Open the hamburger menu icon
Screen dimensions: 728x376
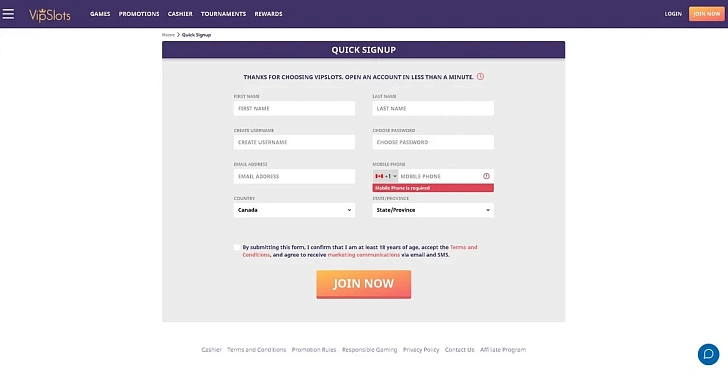[8, 14]
